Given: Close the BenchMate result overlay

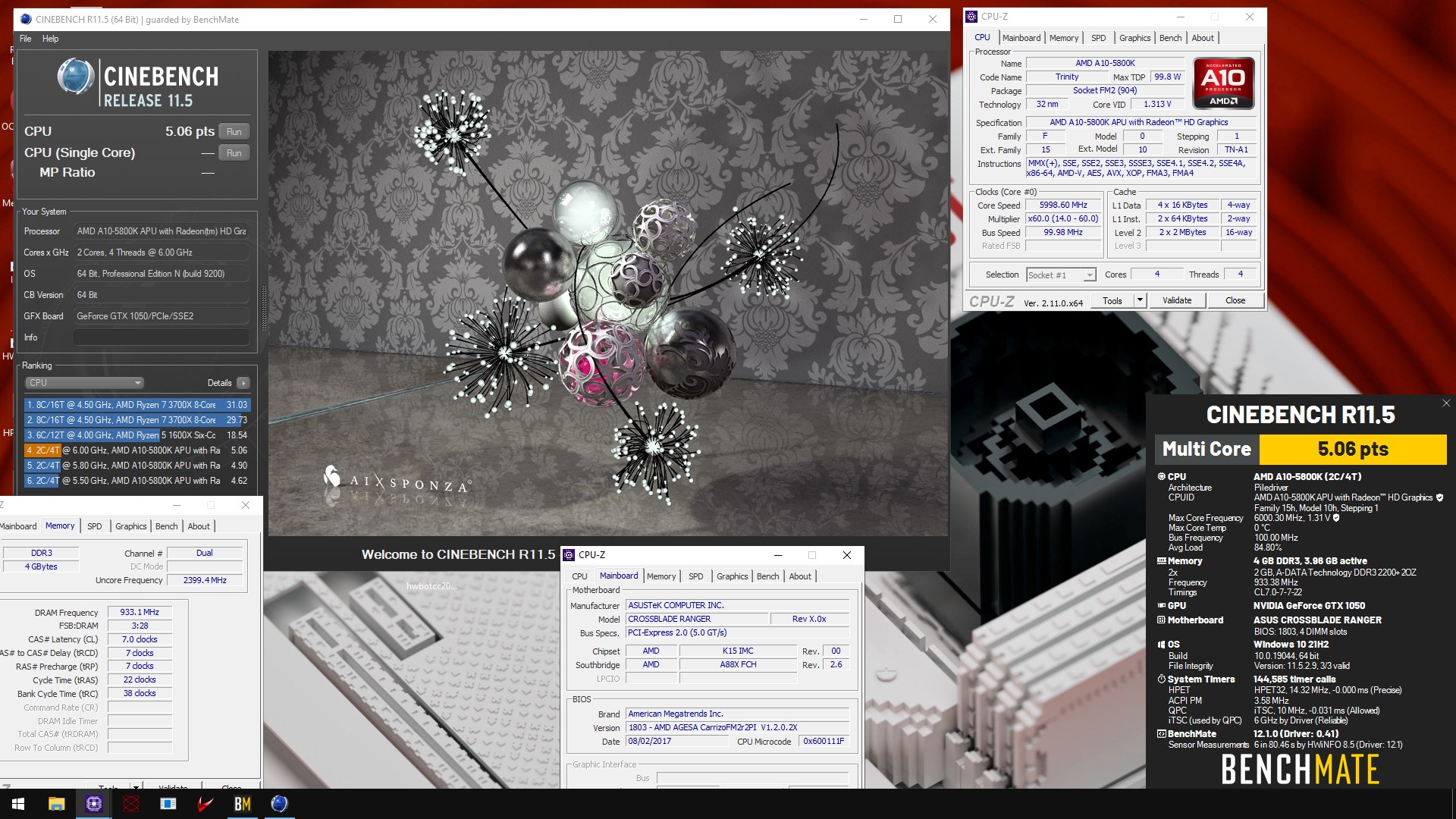Looking at the screenshot, I should coord(1445,403).
